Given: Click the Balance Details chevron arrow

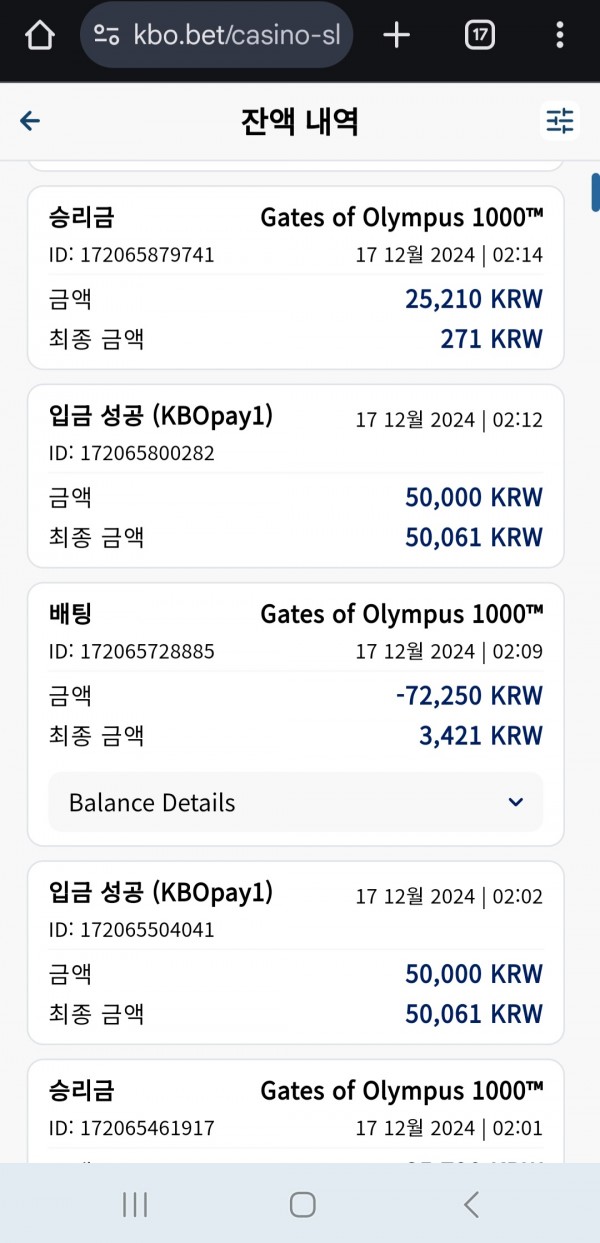Looking at the screenshot, I should point(516,802).
